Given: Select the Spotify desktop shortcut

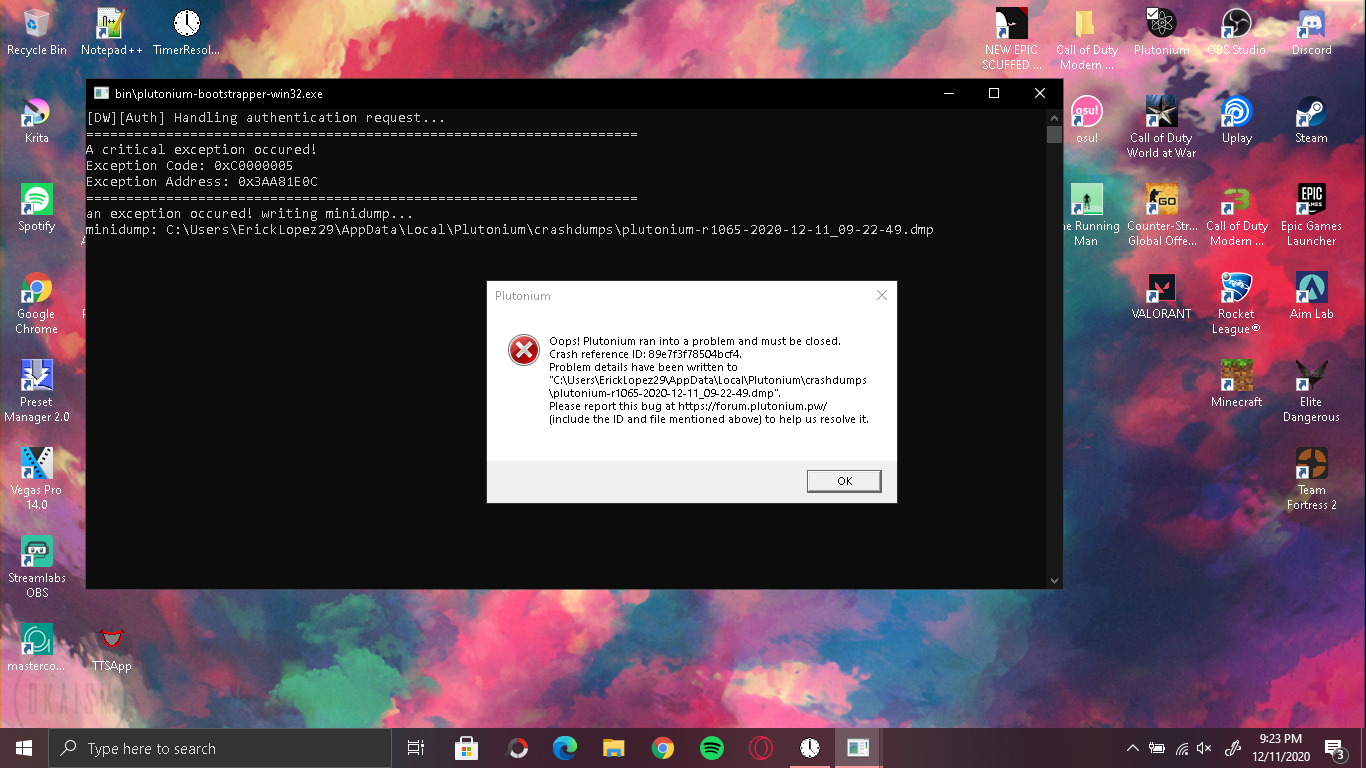Looking at the screenshot, I should (37, 209).
